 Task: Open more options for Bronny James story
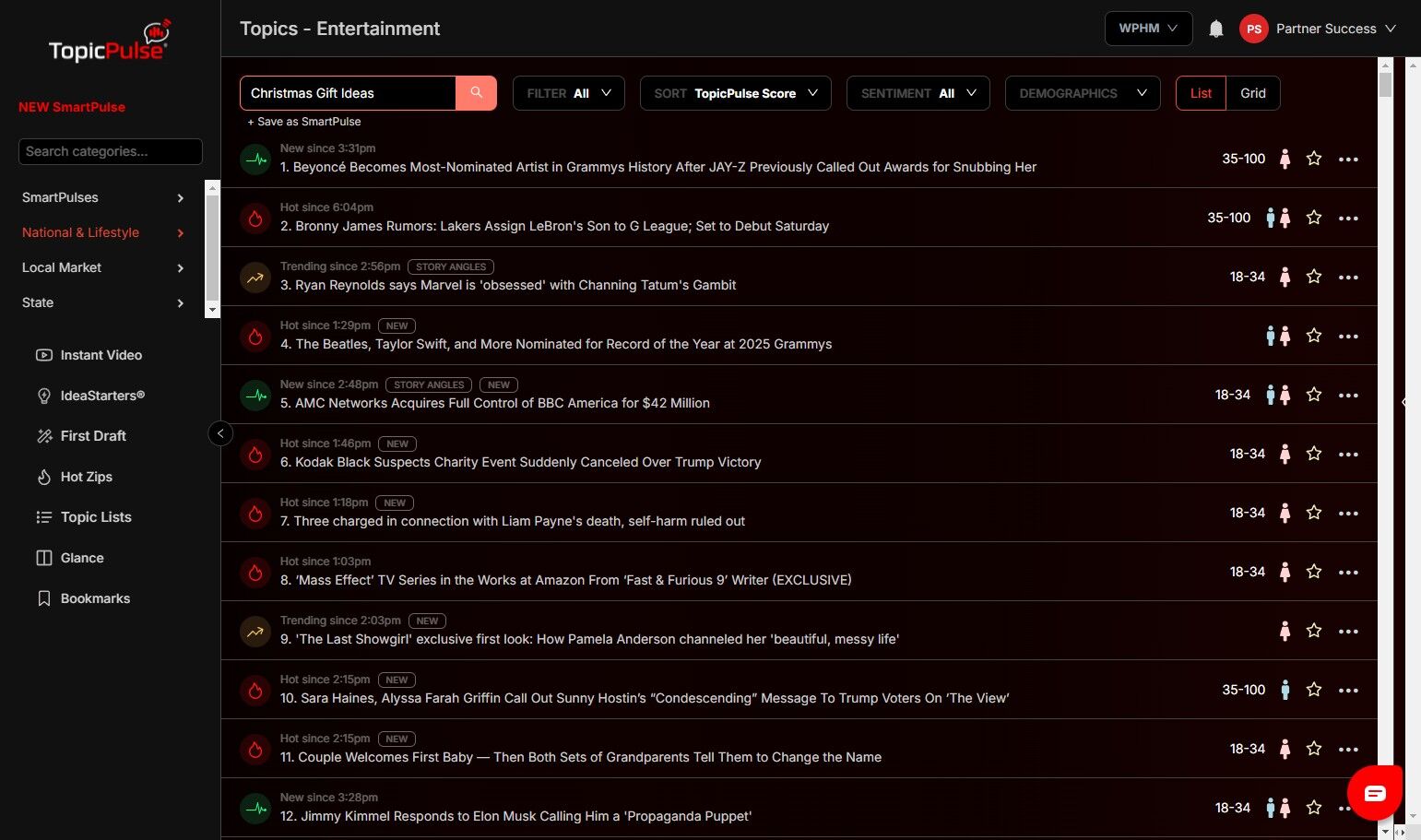[1348, 219]
